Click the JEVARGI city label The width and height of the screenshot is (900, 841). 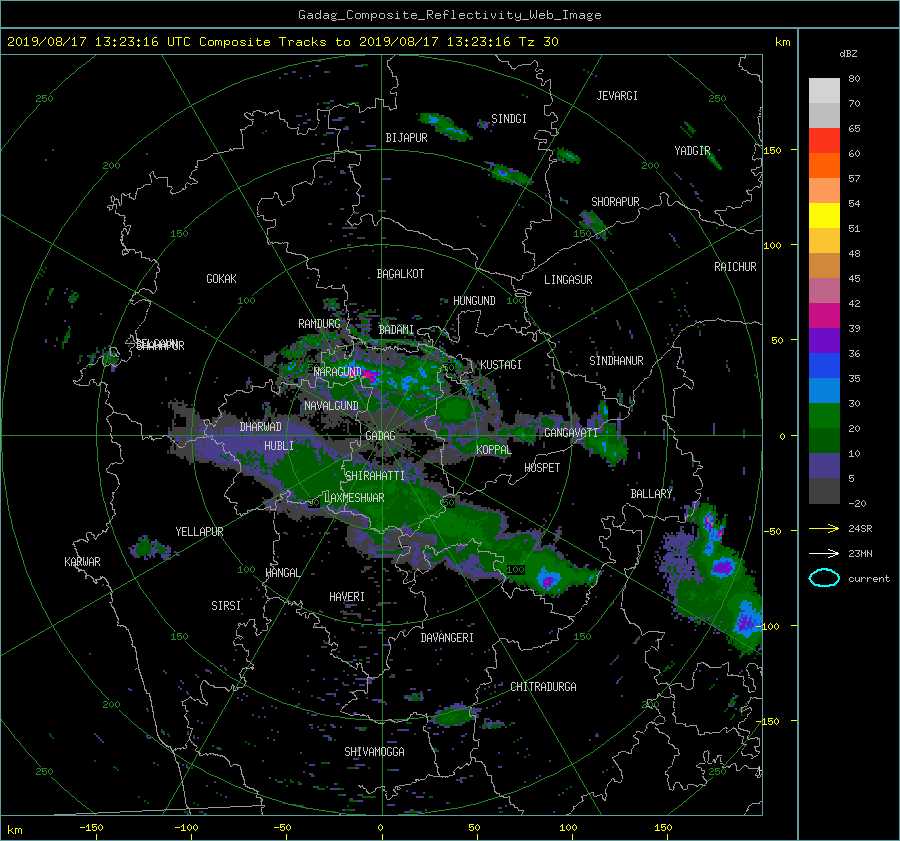(x=617, y=96)
